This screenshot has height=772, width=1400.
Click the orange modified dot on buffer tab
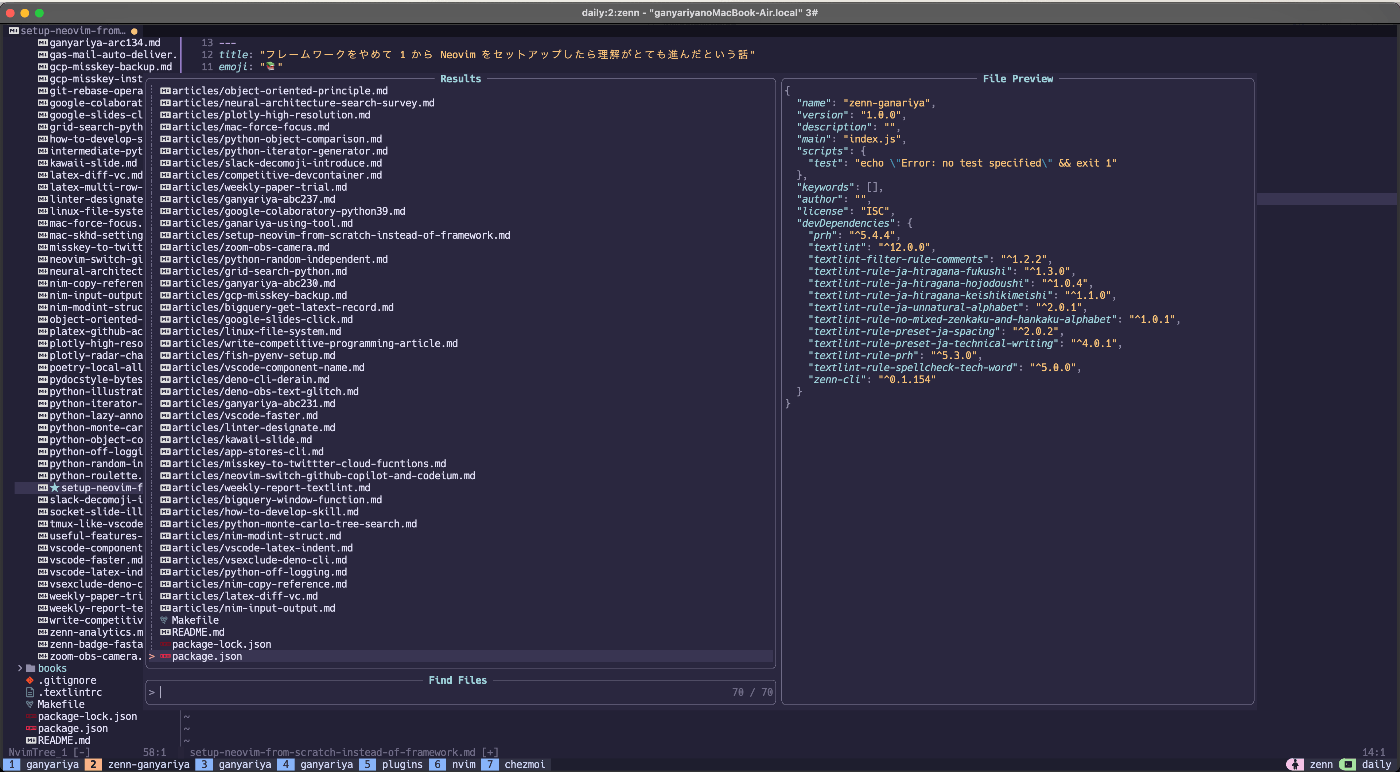tap(134, 31)
